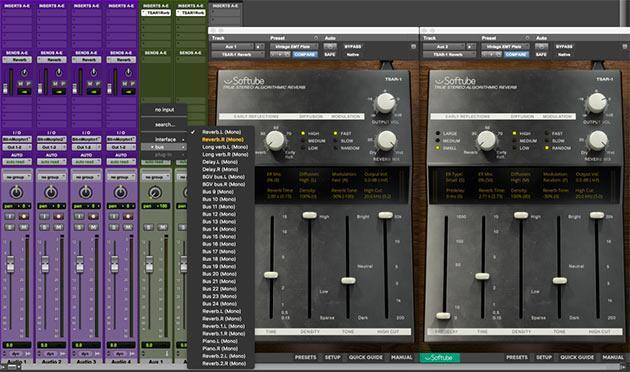Record-enable the Audio 2 track

59,217
